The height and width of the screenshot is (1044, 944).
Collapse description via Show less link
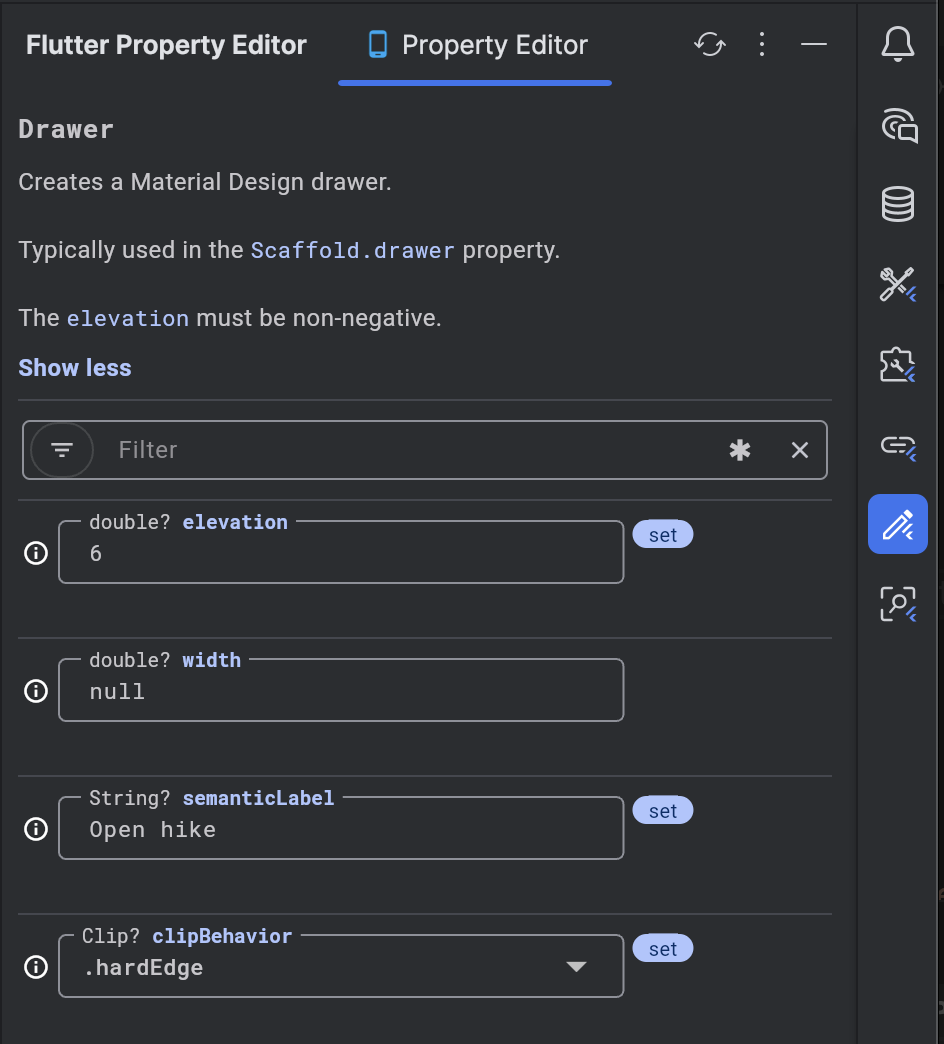click(74, 367)
